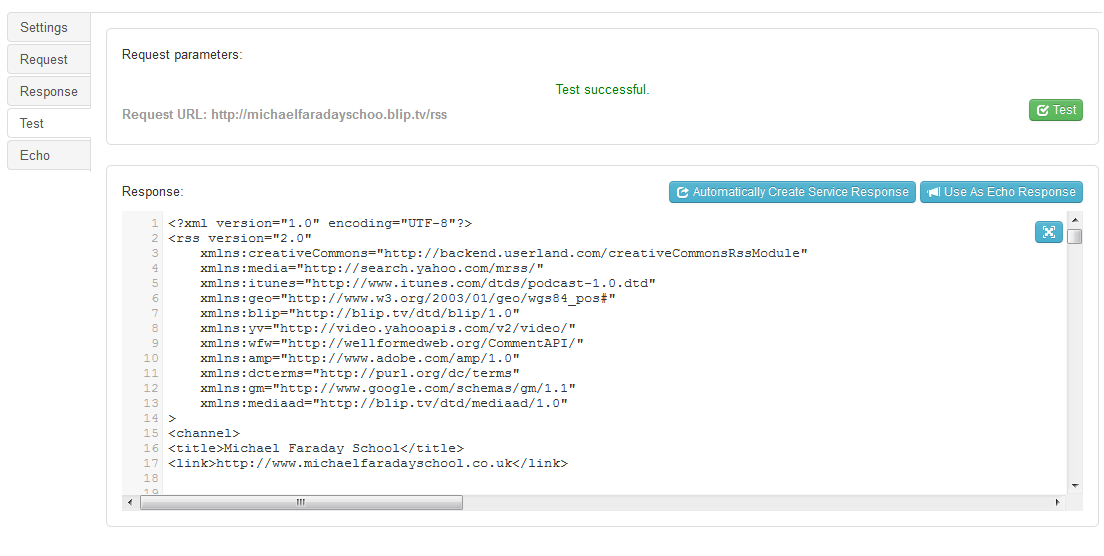This screenshot has height=556, width=1104.
Task: Go to the Response tab
Action: click(x=48, y=91)
